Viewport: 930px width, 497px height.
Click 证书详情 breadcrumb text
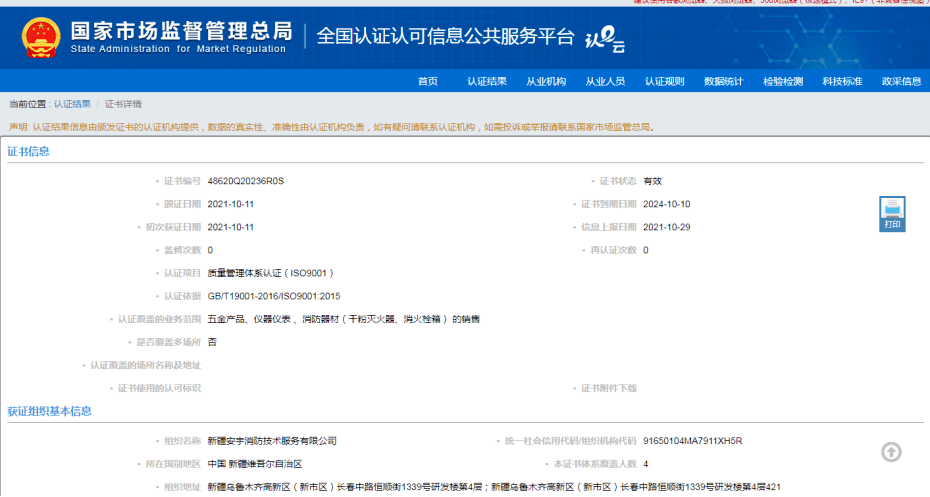click(x=123, y=104)
